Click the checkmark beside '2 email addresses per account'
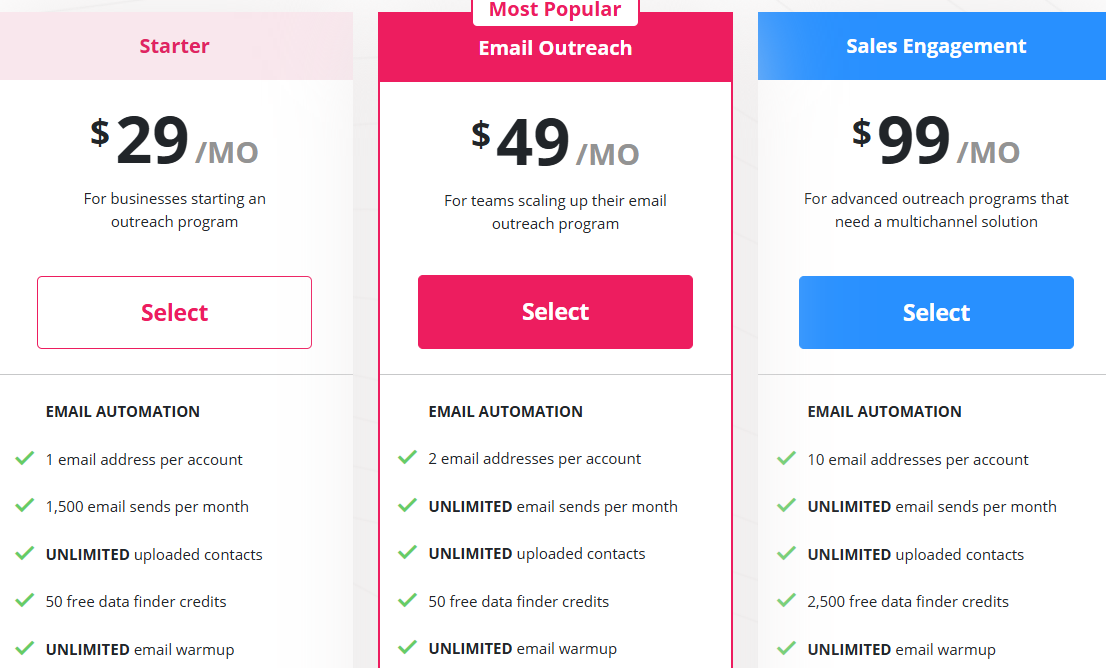 click(407, 459)
